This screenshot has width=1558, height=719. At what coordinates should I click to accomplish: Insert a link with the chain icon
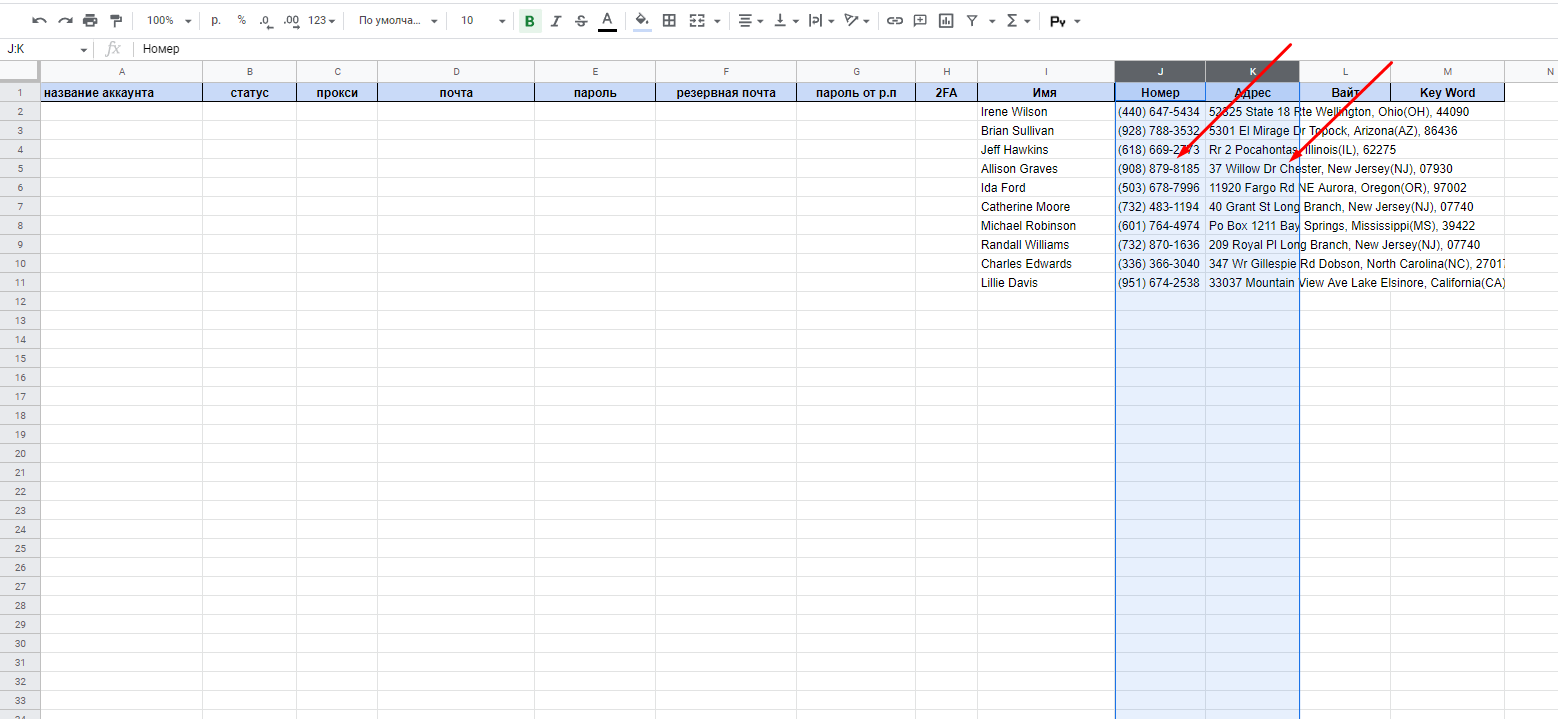895,20
